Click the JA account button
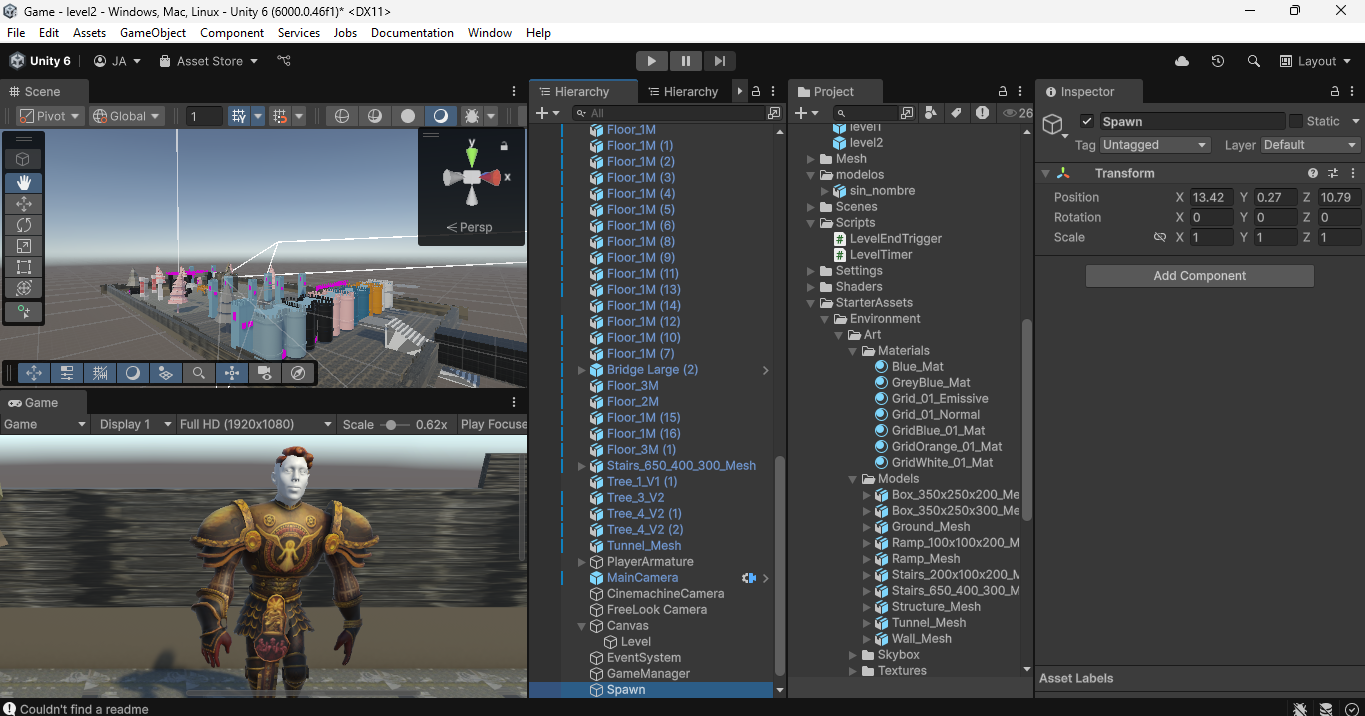Screen dimensions: 1365x716 pyautogui.click(x=117, y=61)
